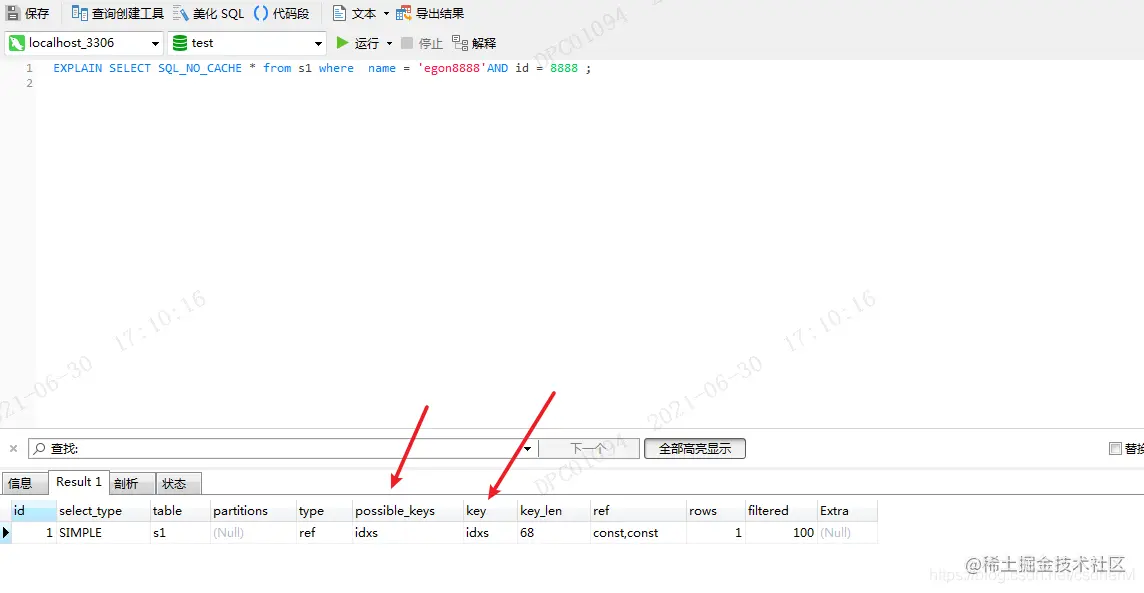
Task: Open the code snippet (代码段) tool
Action: point(282,13)
